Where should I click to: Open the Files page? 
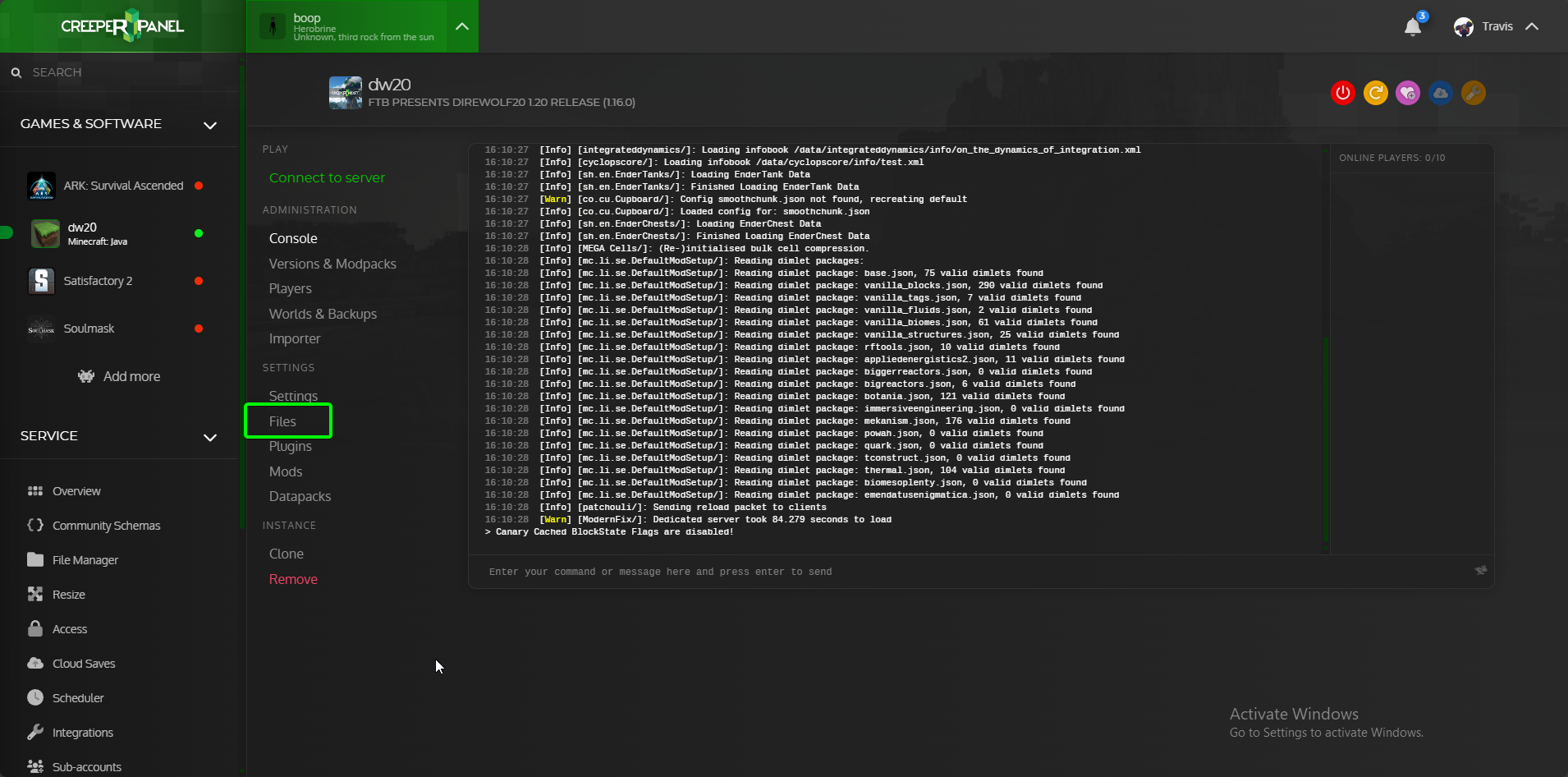(x=282, y=421)
